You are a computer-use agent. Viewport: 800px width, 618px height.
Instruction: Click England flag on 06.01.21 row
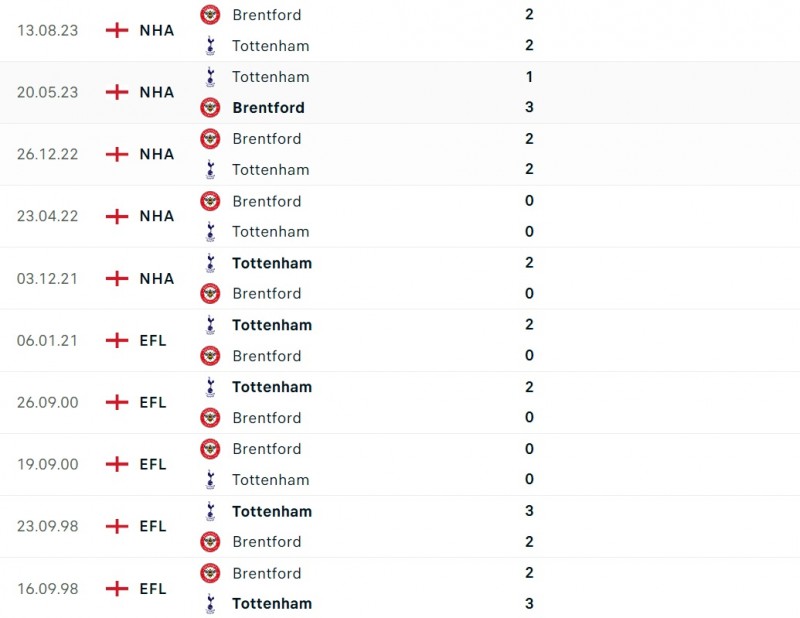tap(117, 340)
